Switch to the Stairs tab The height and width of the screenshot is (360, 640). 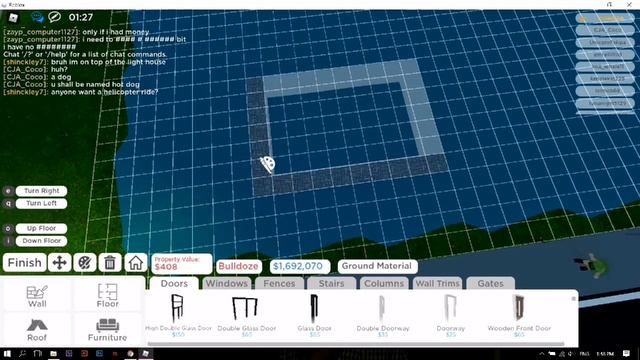pyautogui.click(x=331, y=283)
